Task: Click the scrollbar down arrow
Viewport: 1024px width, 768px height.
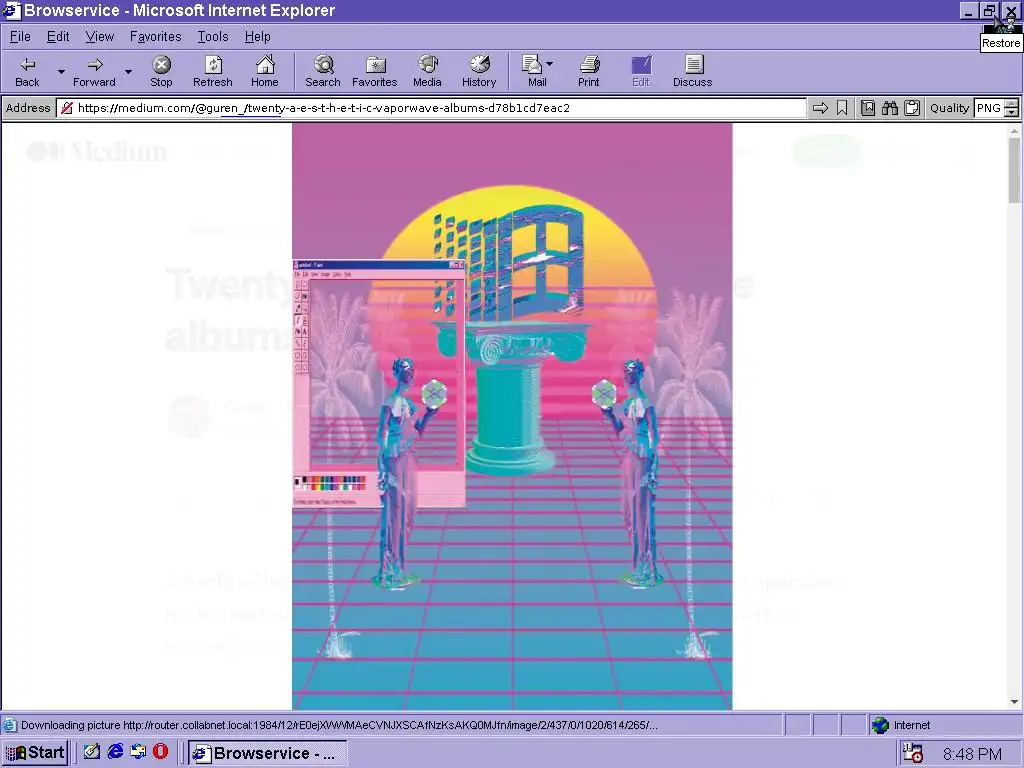Action: click(x=1014, y=702)
